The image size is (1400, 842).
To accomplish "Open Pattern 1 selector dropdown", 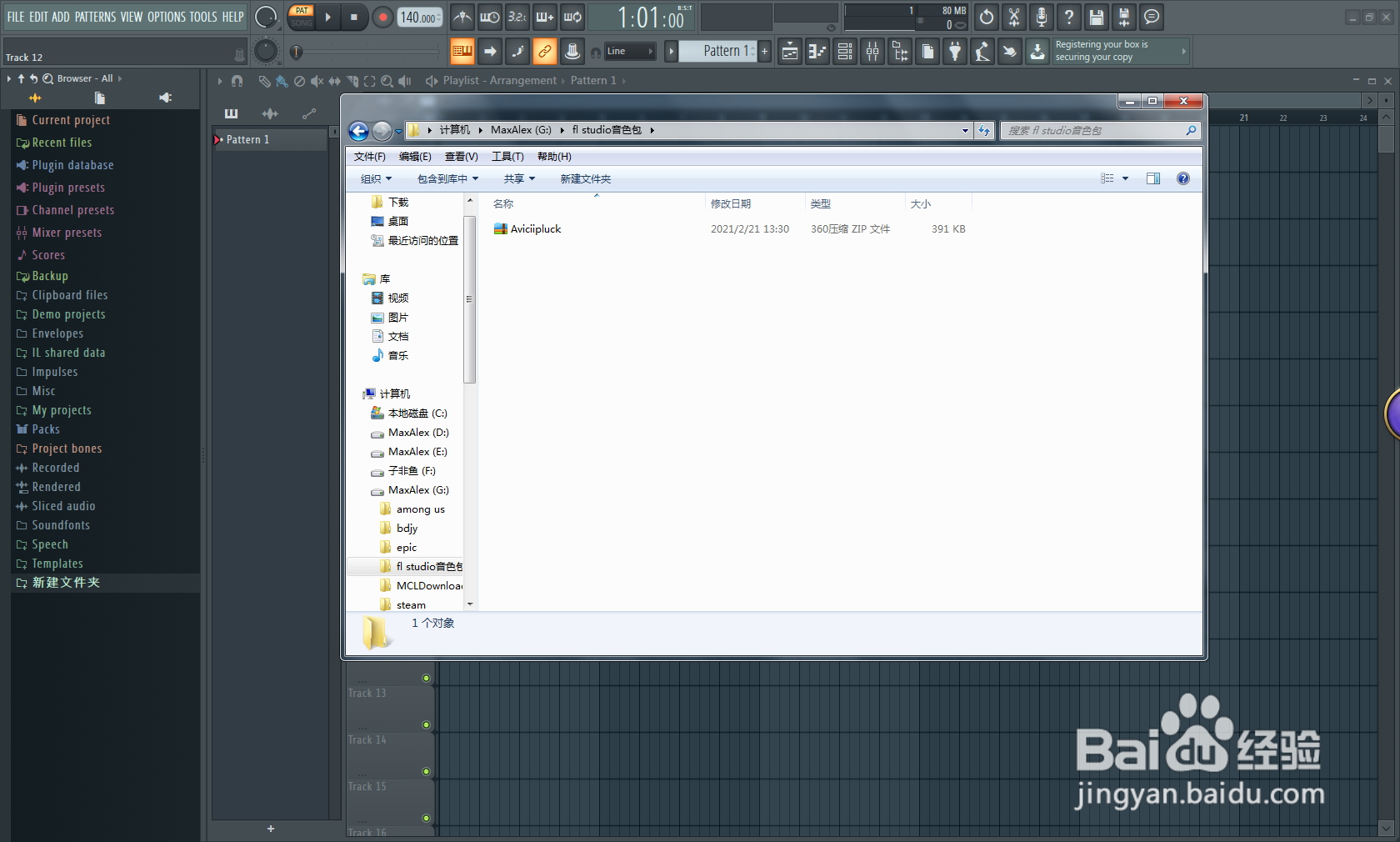I will (718, 51).
